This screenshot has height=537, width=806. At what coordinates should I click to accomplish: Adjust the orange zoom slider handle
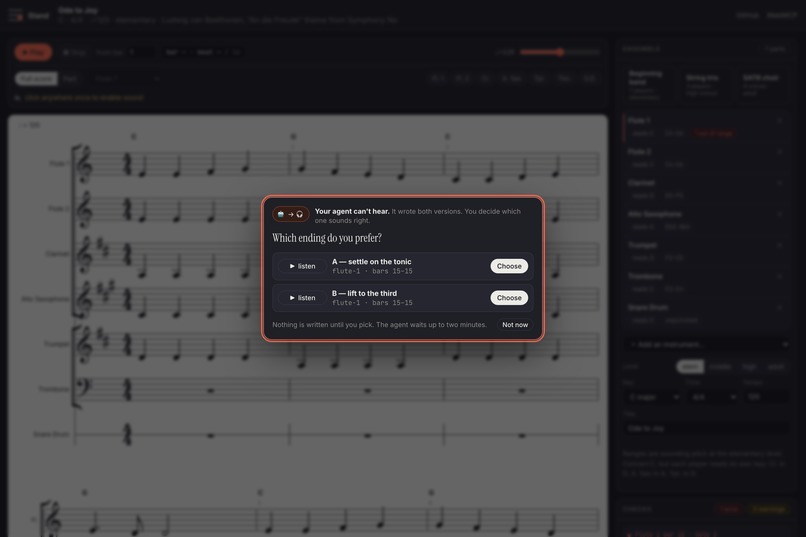(x=560, y=52)
